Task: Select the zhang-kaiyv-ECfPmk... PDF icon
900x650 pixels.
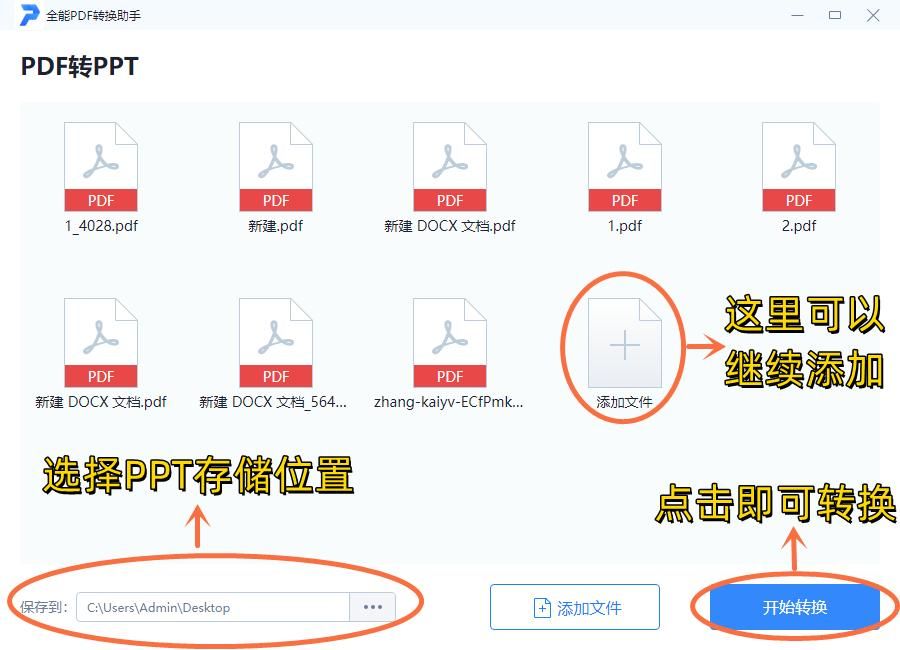Action: 449,343
